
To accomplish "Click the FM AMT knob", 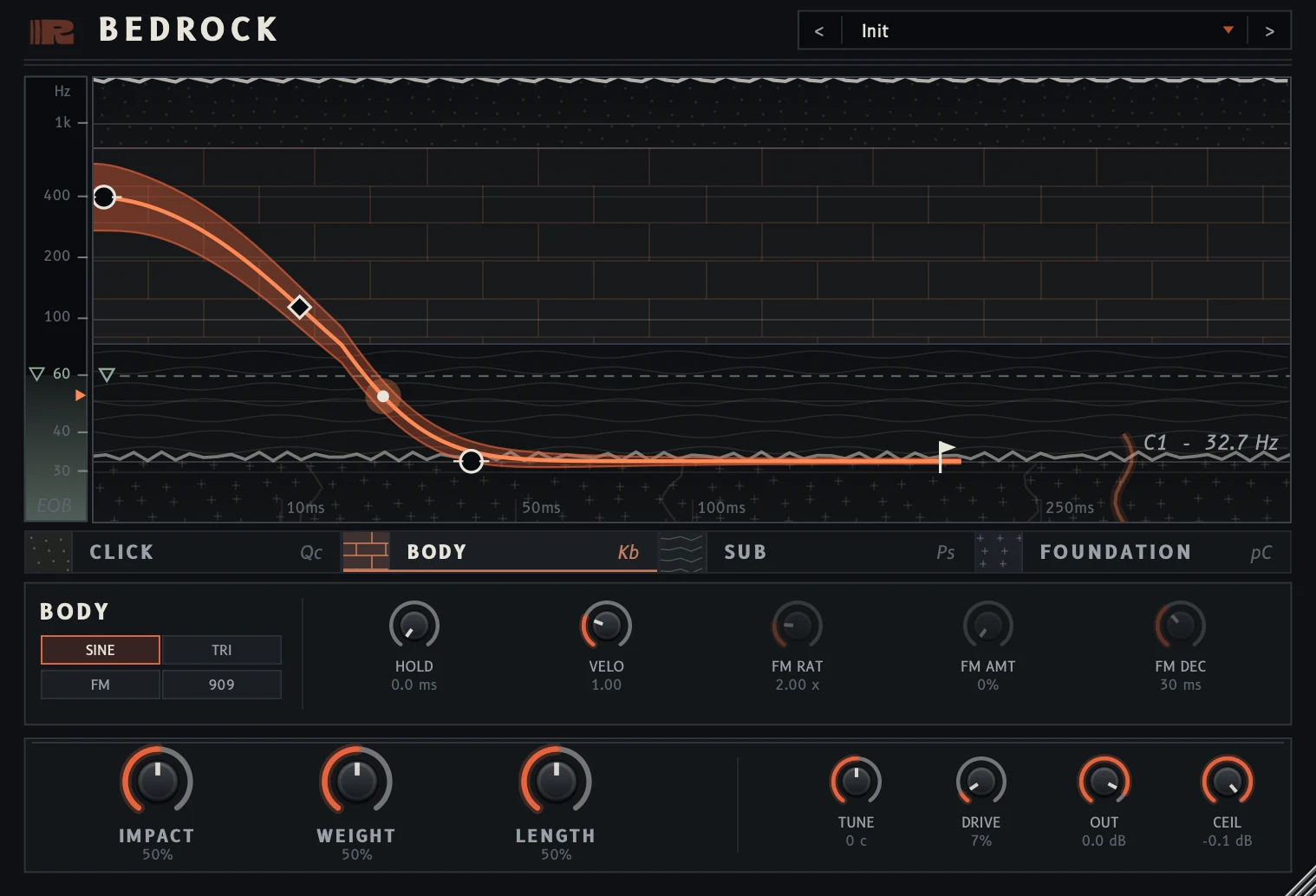I will pyautogui.click(x=988, y=626).
